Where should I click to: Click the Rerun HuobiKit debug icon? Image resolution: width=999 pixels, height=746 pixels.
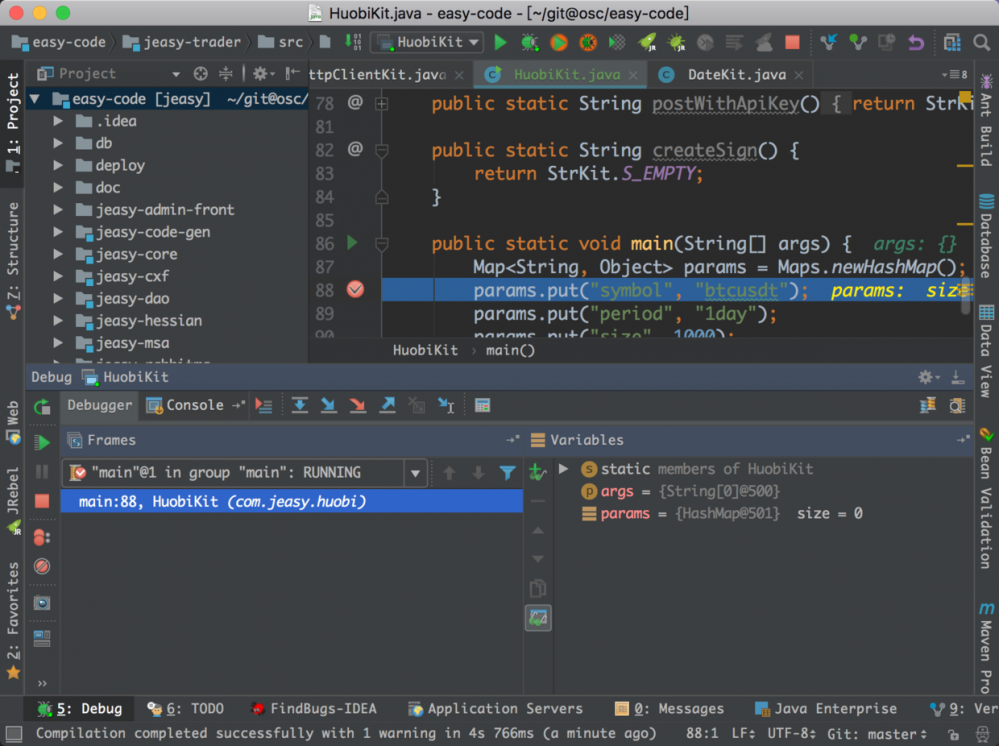(x=42, y=407)
